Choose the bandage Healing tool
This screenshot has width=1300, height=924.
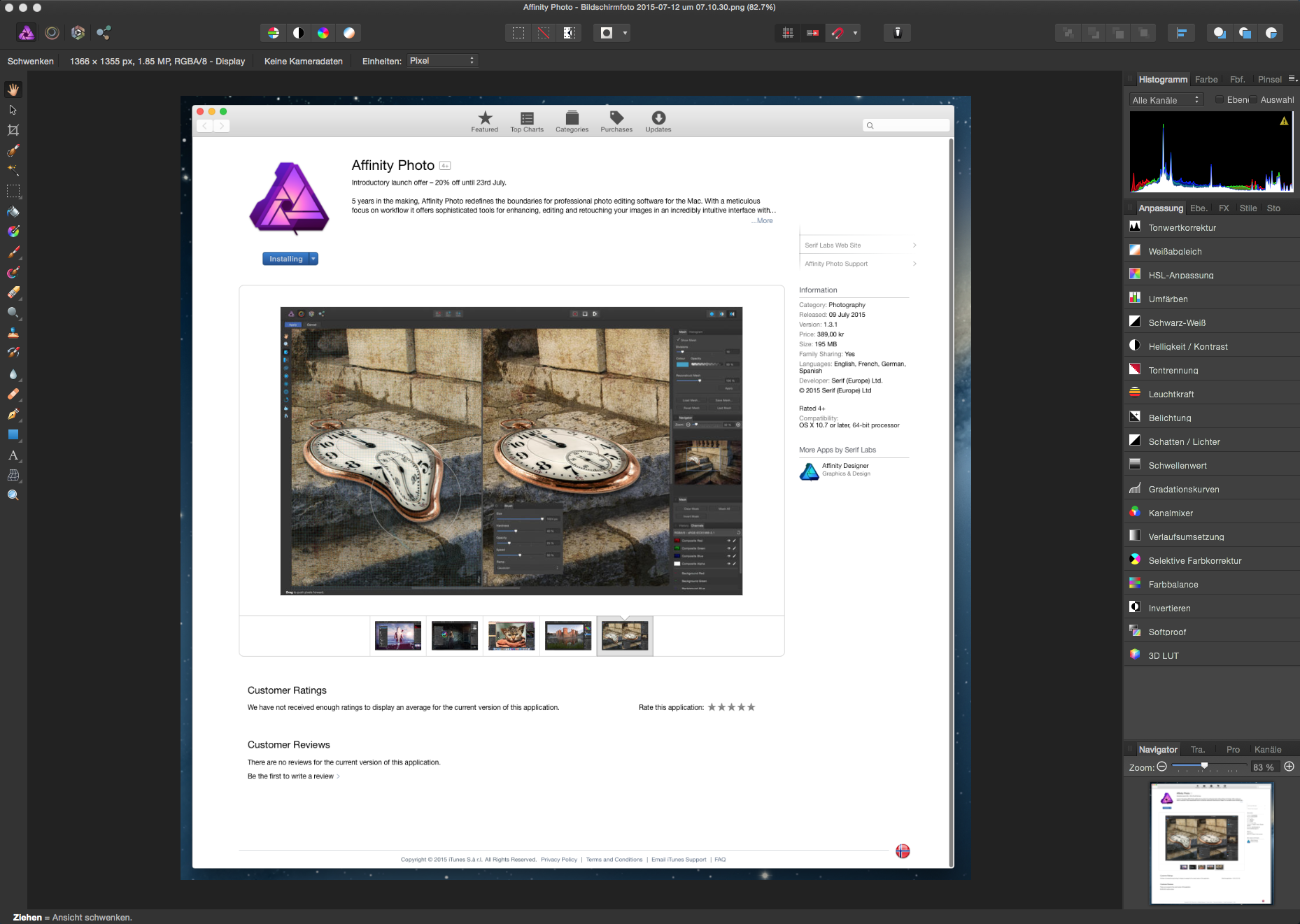[13, 394]
